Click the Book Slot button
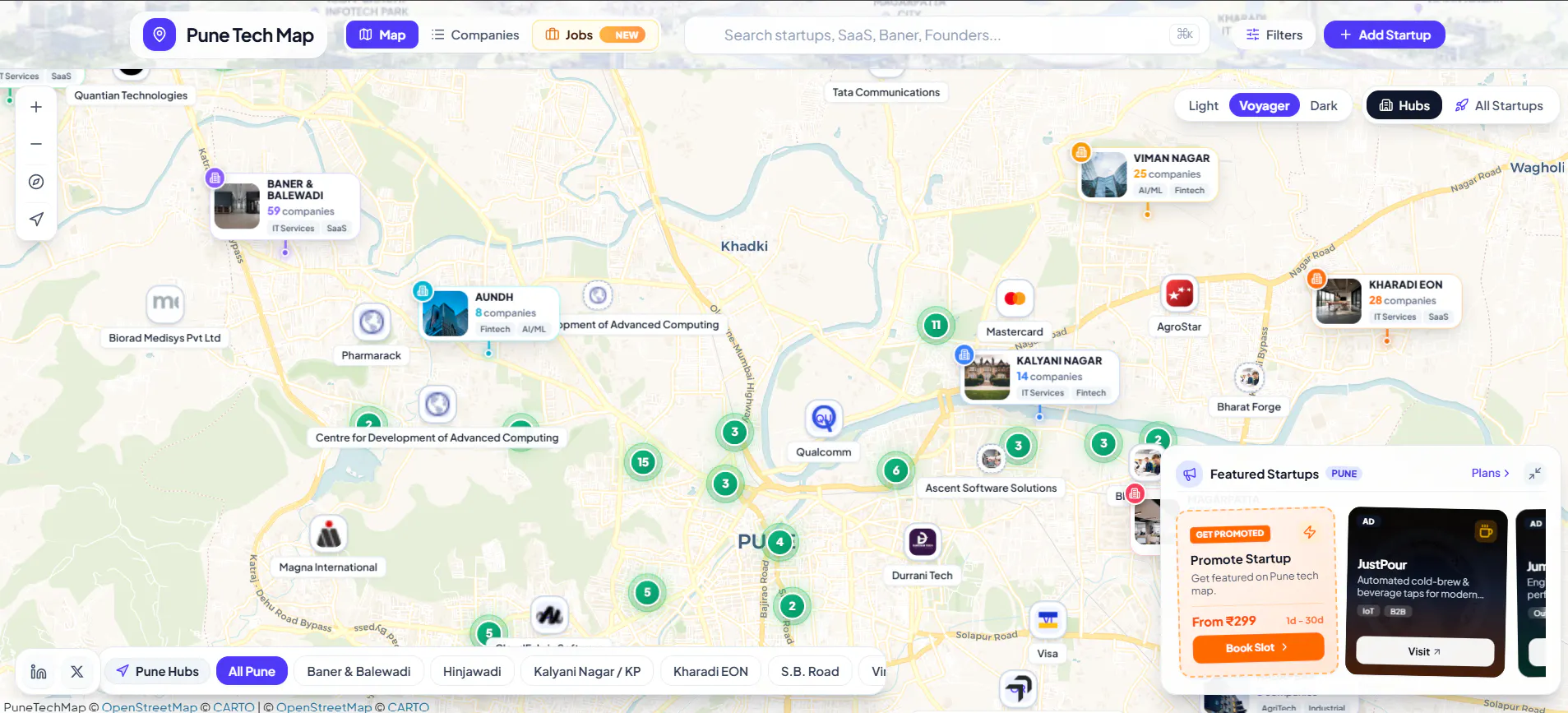 pyautogui.click(x=1258, y=648)
